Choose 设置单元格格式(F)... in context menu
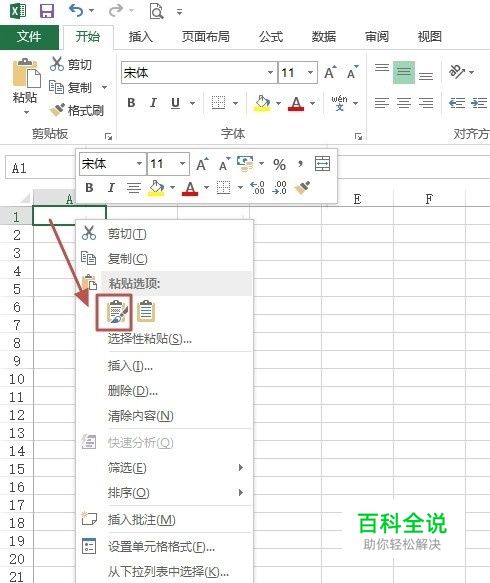This screenshot has height=583, width=490. coord(164,547)
